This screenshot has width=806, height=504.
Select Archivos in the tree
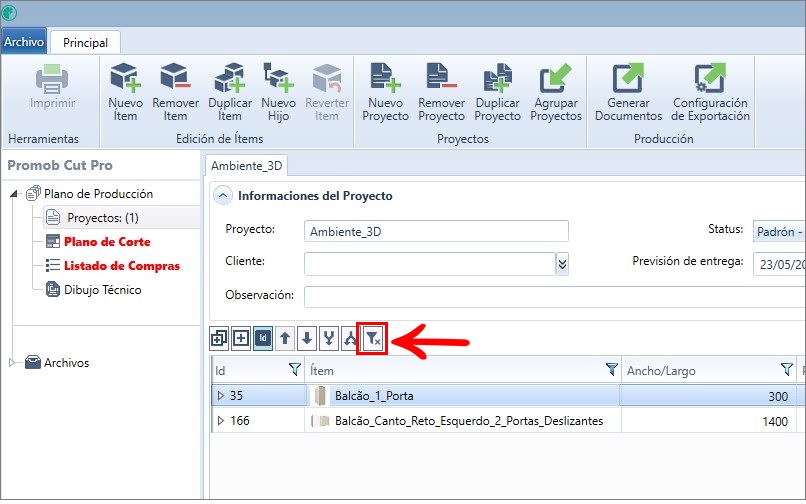66,363
